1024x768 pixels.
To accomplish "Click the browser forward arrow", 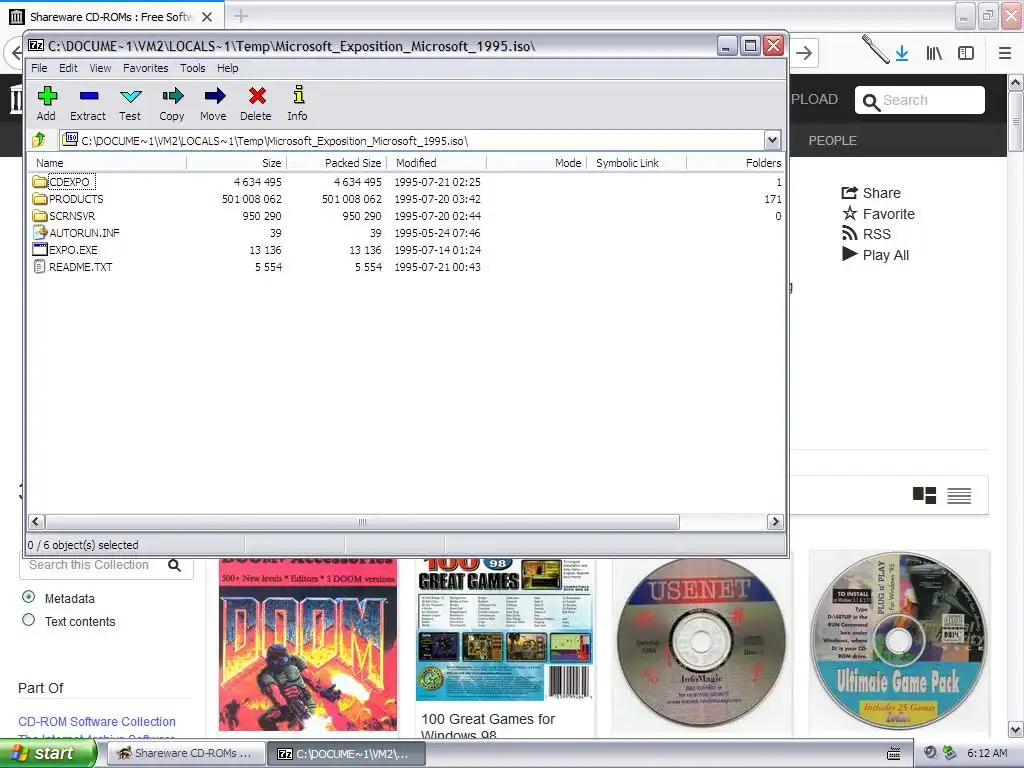I will (x=804, y=53).
